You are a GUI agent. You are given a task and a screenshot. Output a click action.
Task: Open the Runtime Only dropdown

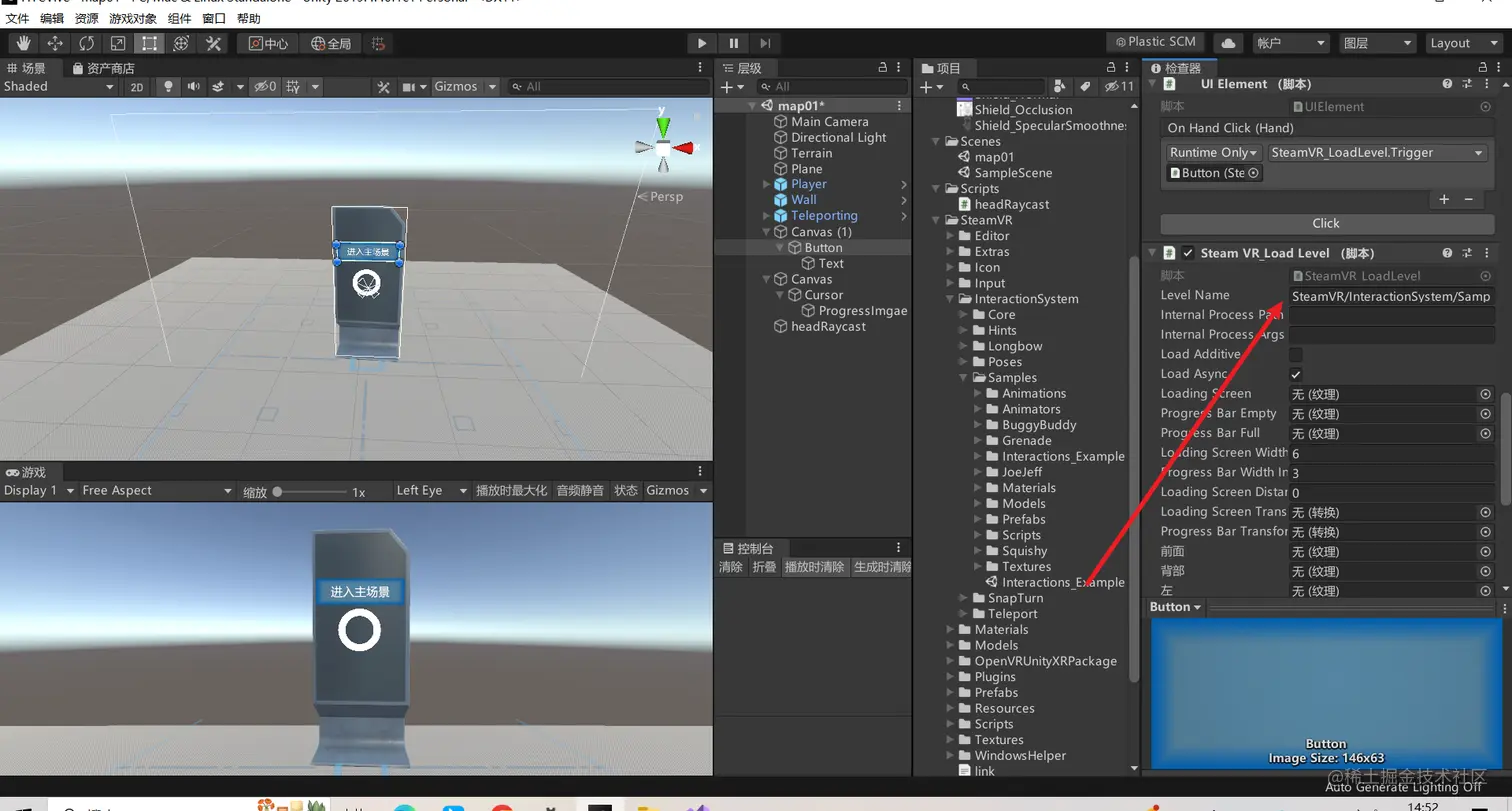click(1214, 153)
